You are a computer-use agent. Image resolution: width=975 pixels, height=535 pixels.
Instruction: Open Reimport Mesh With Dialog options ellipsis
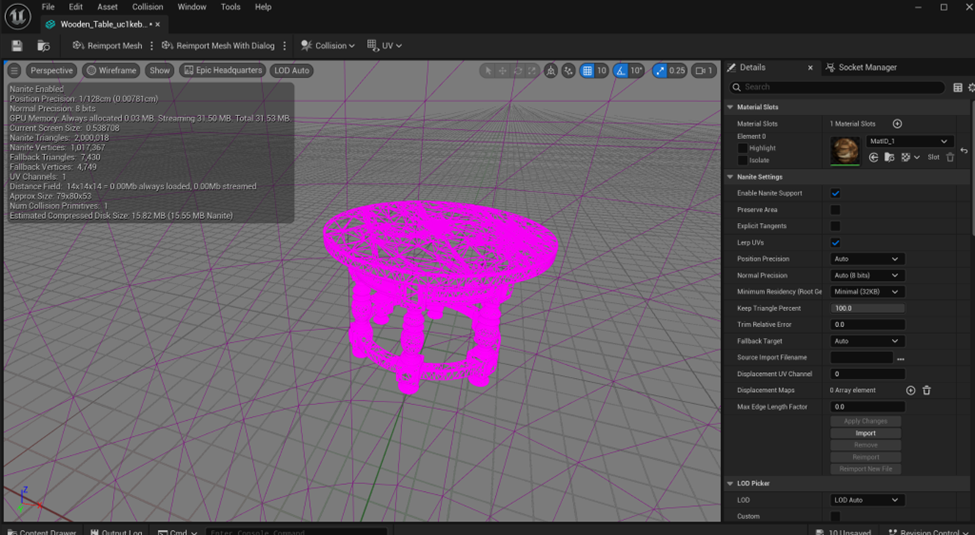click(x=285, y=45)
